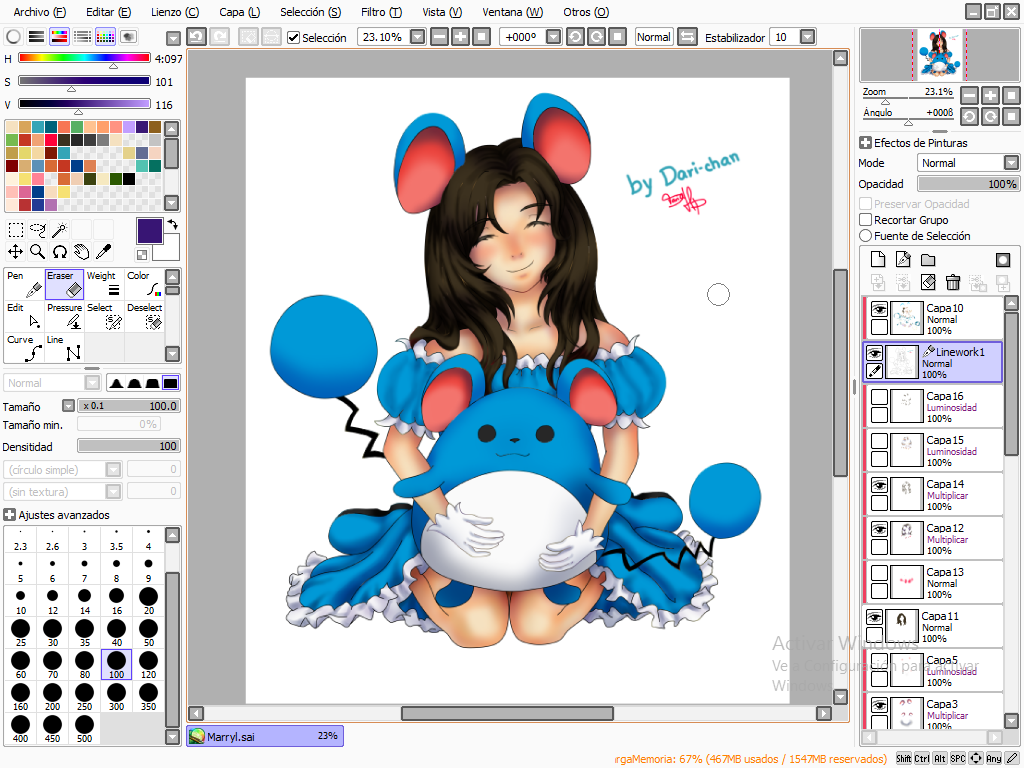Open the layer Mode dropdown
Screen dimensions: 1024x768
point(1011,163)
